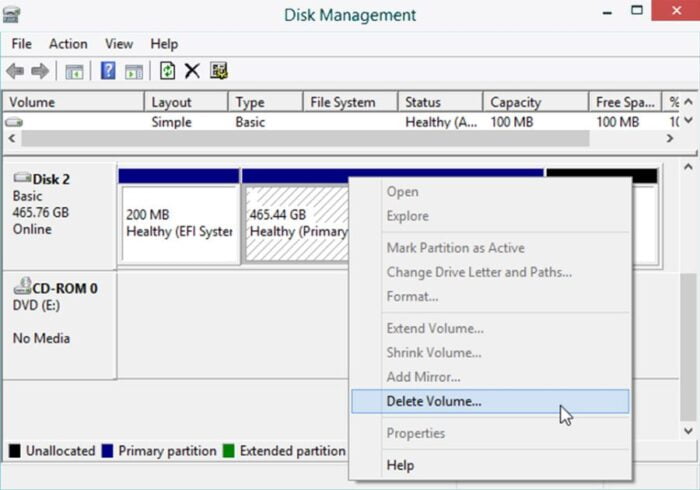700x490 pixels.
Task: Click the blue Help question mark icon
Action: (108, 71)
